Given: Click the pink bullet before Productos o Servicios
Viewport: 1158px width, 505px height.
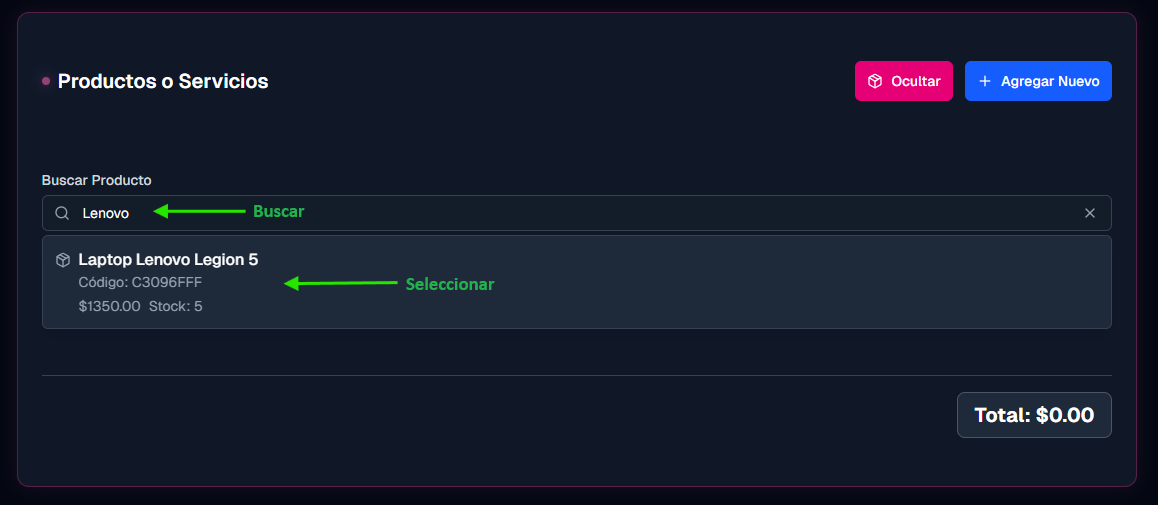Looking at the screenshot, I should click(46, 81).
